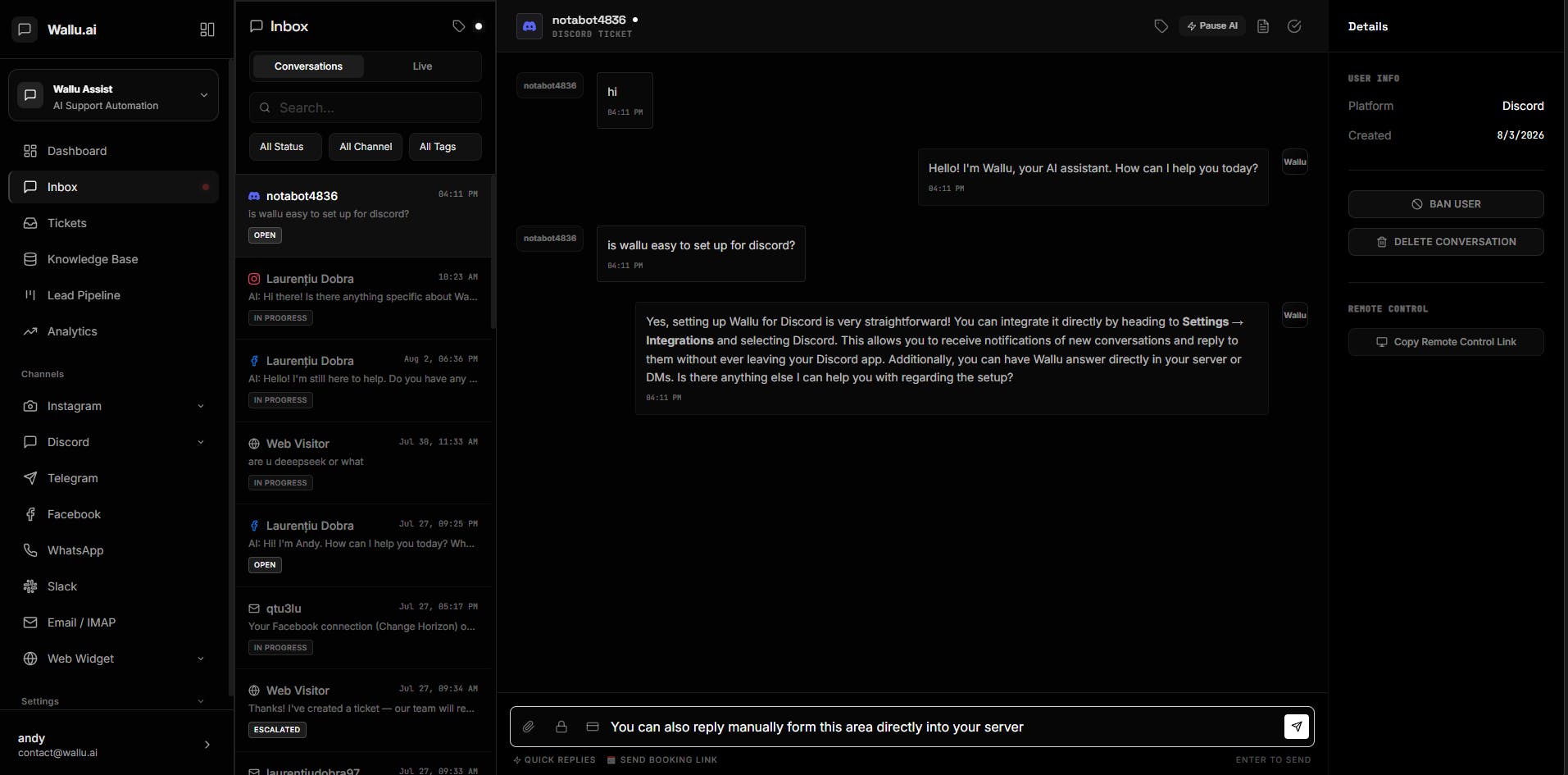1568x775 pixels.
Task: Send the message with the paper plane button
Action: pos(1296,727)
